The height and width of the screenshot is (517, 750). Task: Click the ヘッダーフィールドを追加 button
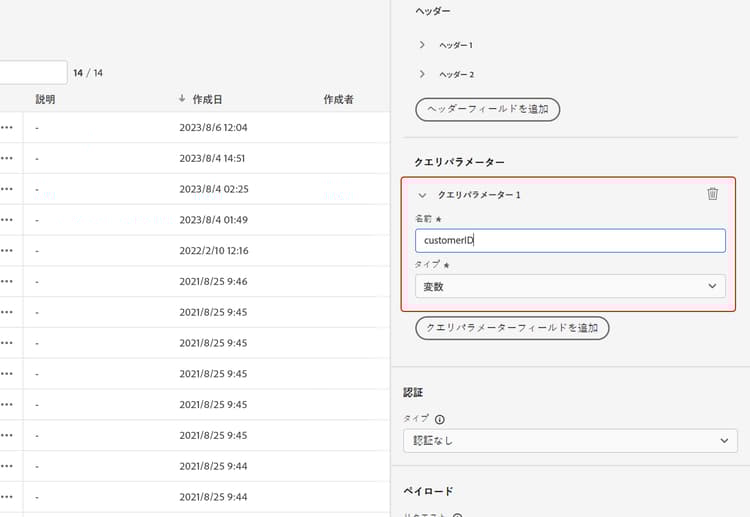coord(487,109)
